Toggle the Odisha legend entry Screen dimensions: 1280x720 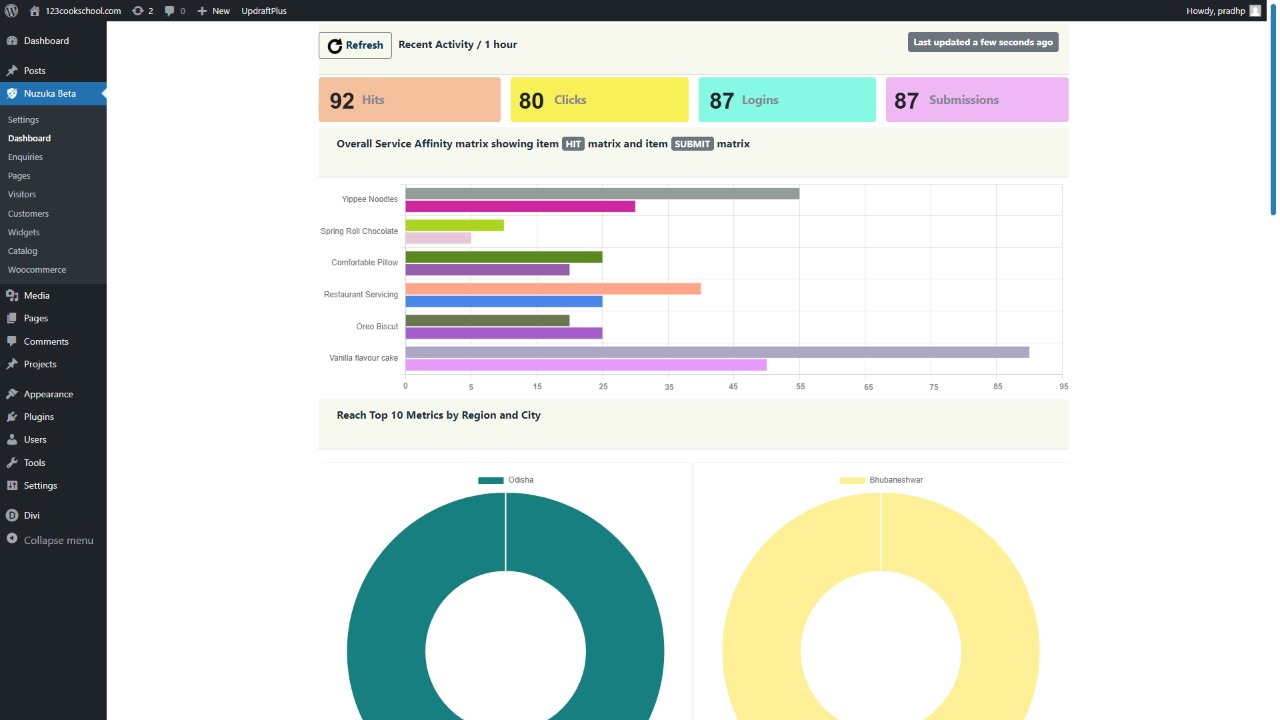506,480
